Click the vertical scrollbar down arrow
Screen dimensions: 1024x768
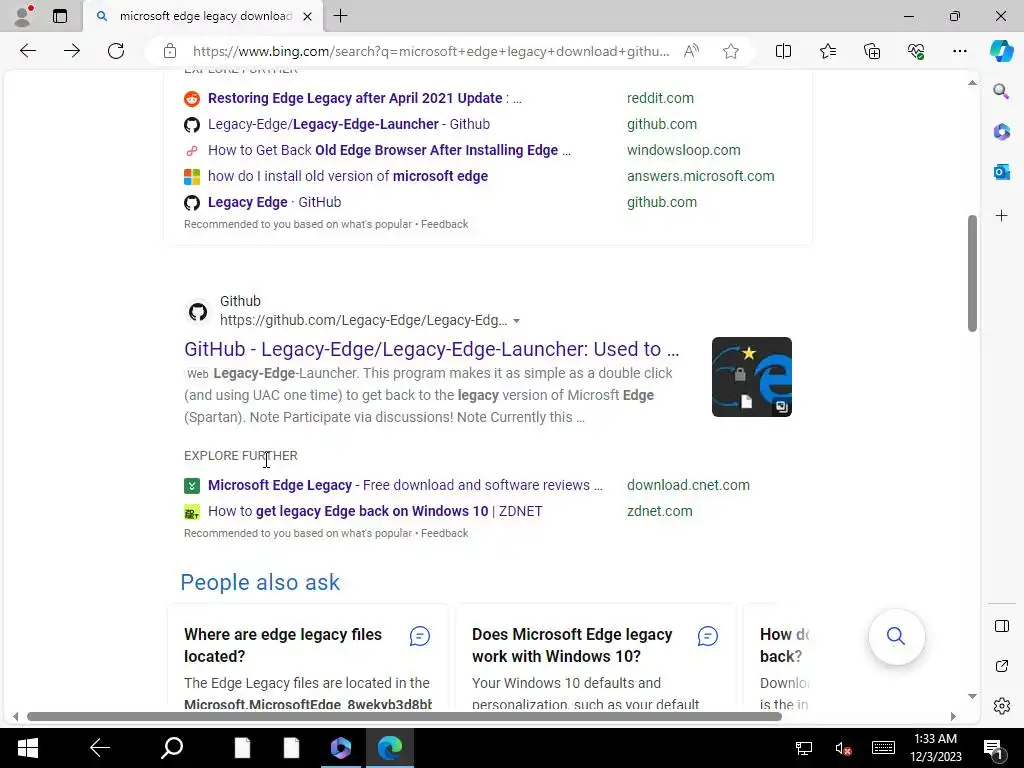tap(972, 696)
